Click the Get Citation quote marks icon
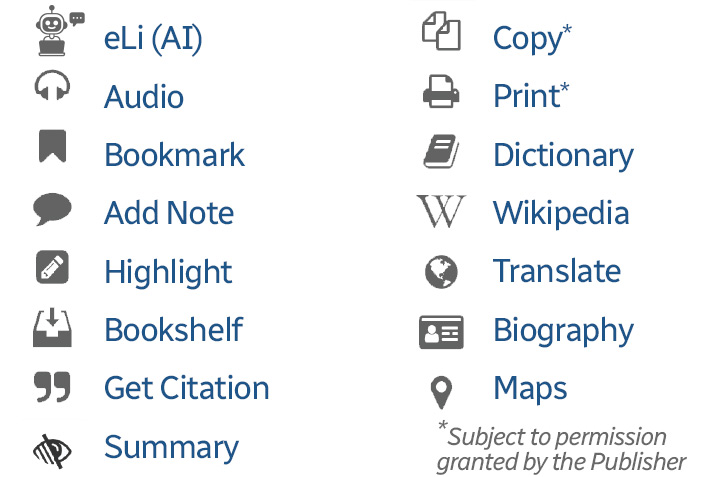Viewport: 705px width, 477px height. point(52,387)
